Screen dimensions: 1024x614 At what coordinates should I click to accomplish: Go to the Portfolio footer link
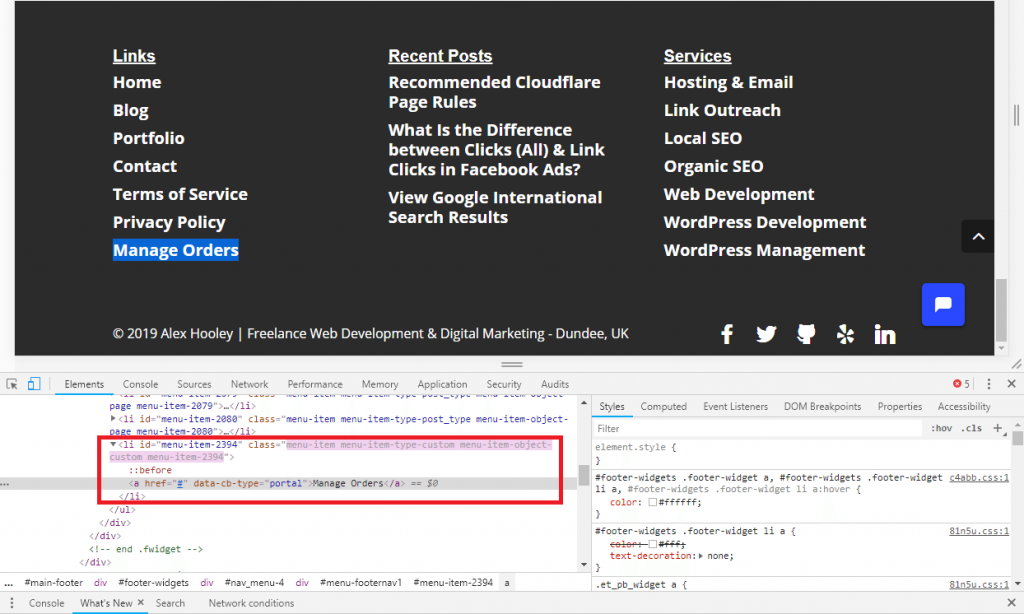149,138
